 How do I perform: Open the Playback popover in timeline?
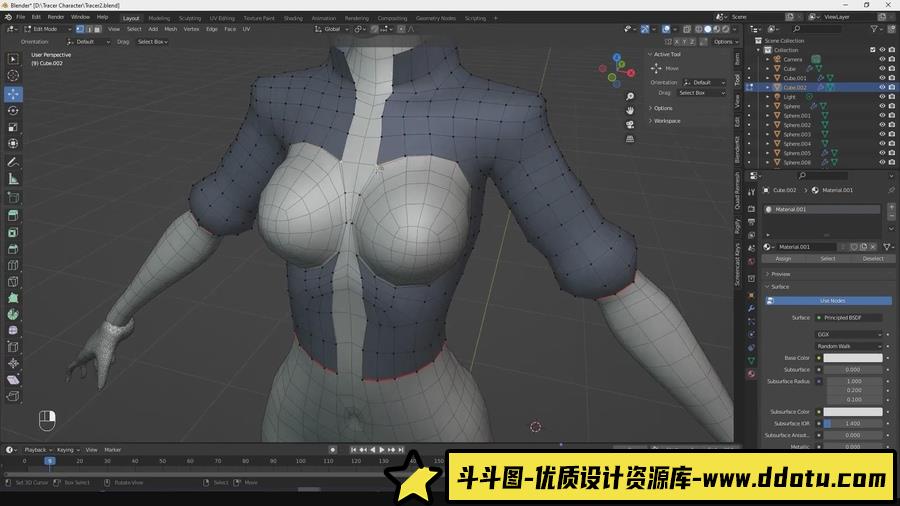click(38, 450)
